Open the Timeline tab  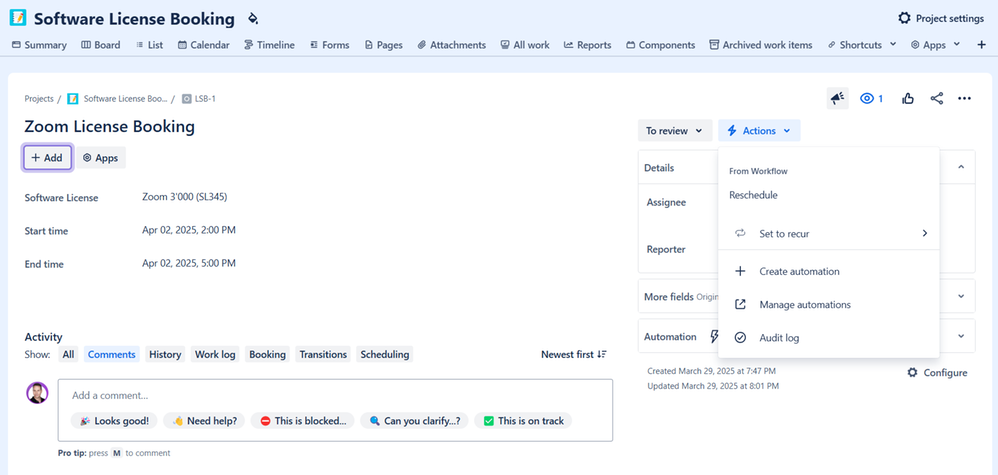tap(269, 45)
